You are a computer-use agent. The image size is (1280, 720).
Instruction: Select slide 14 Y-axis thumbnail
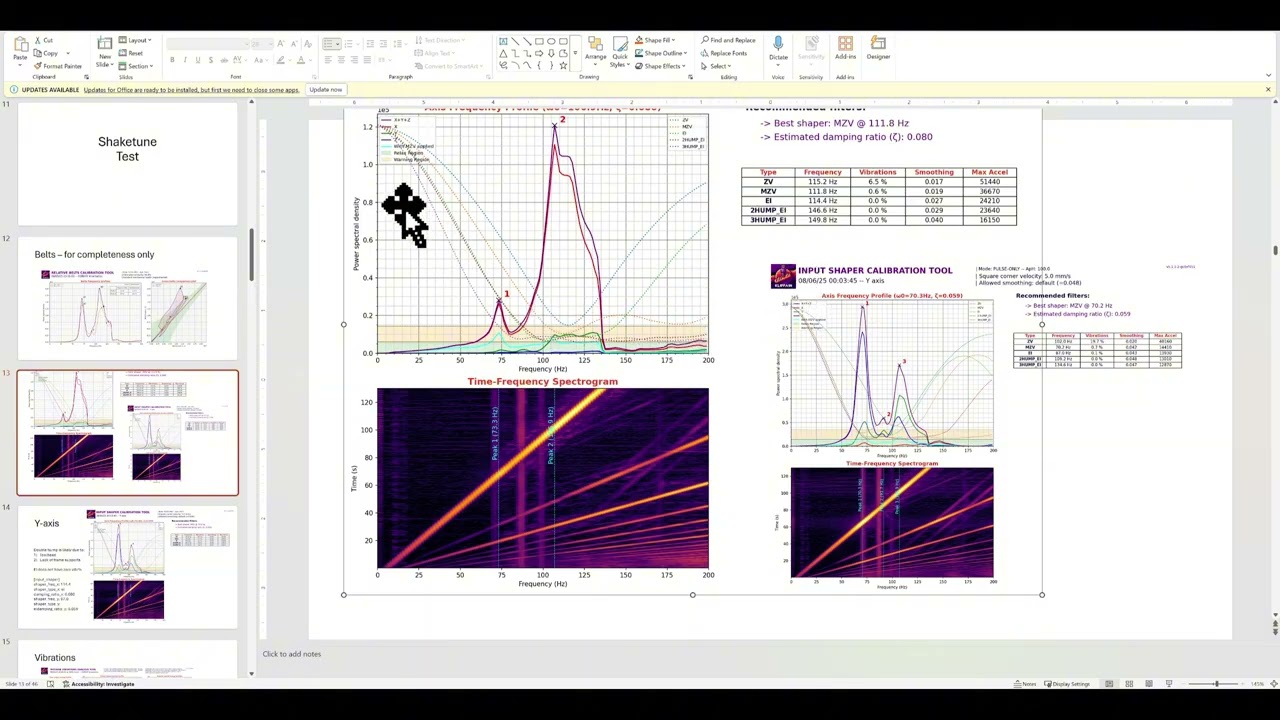click(x=127, y=566)
